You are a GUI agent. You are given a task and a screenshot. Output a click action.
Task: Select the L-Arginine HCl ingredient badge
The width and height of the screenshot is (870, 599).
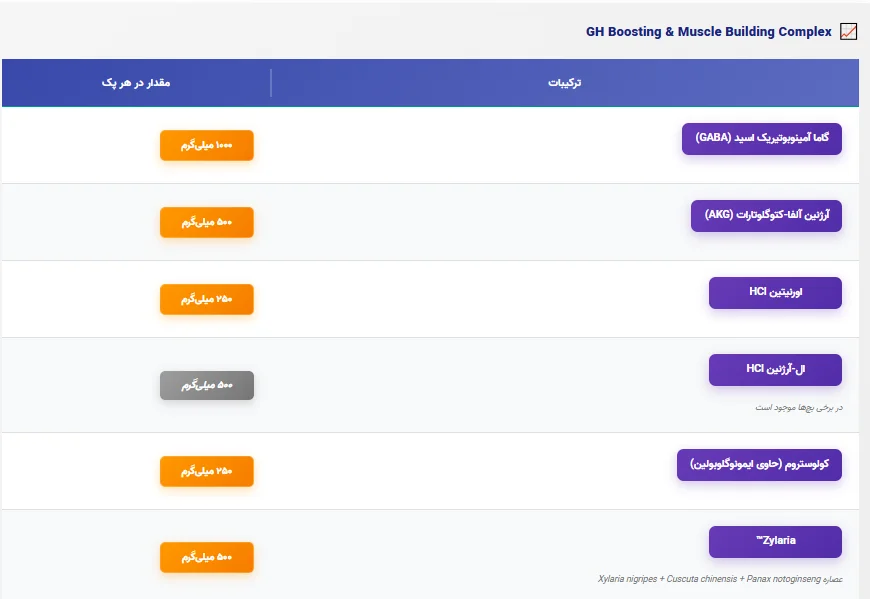[775, 370]
